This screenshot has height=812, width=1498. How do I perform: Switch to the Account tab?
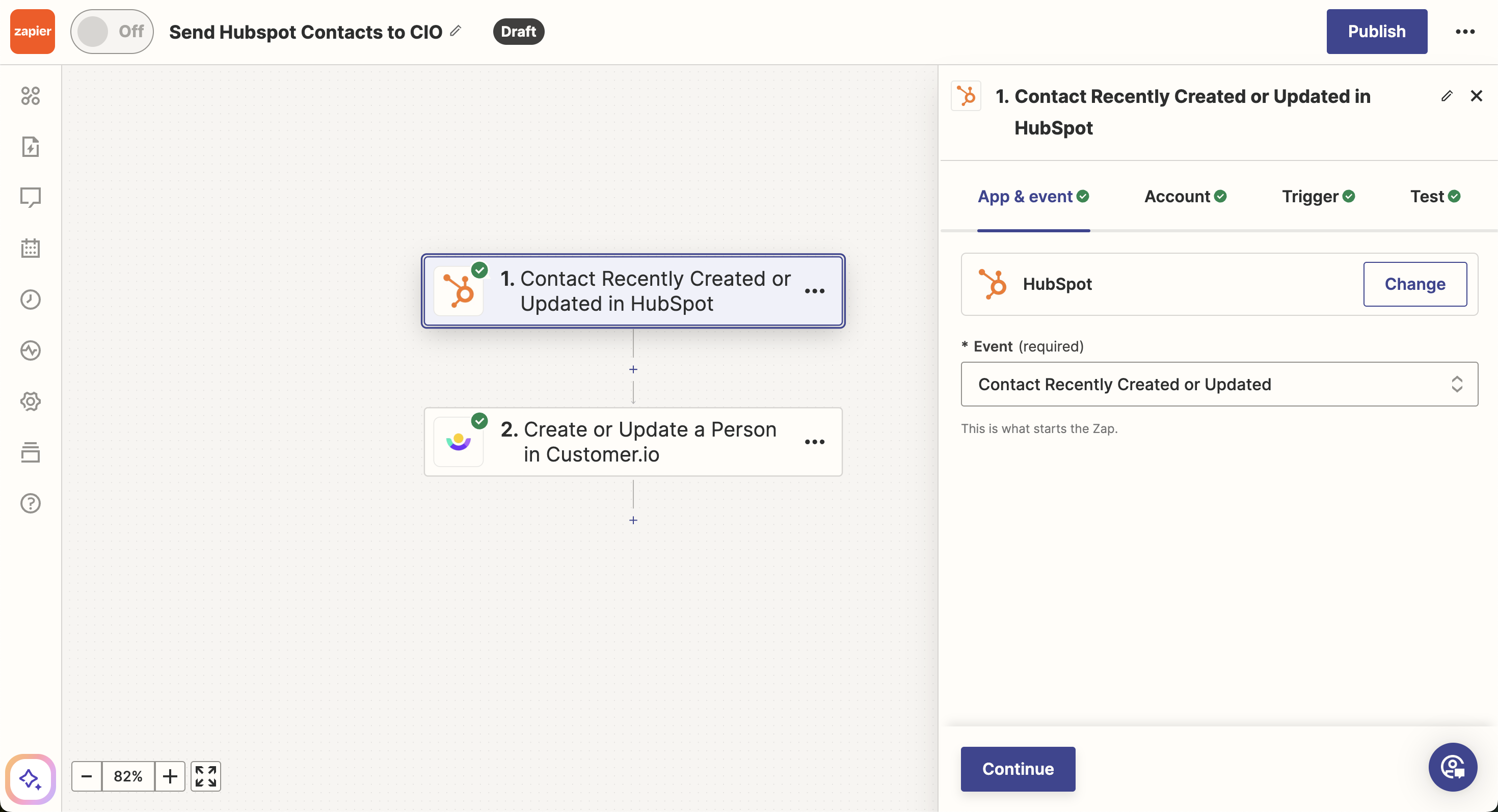tap(1185, 197)
